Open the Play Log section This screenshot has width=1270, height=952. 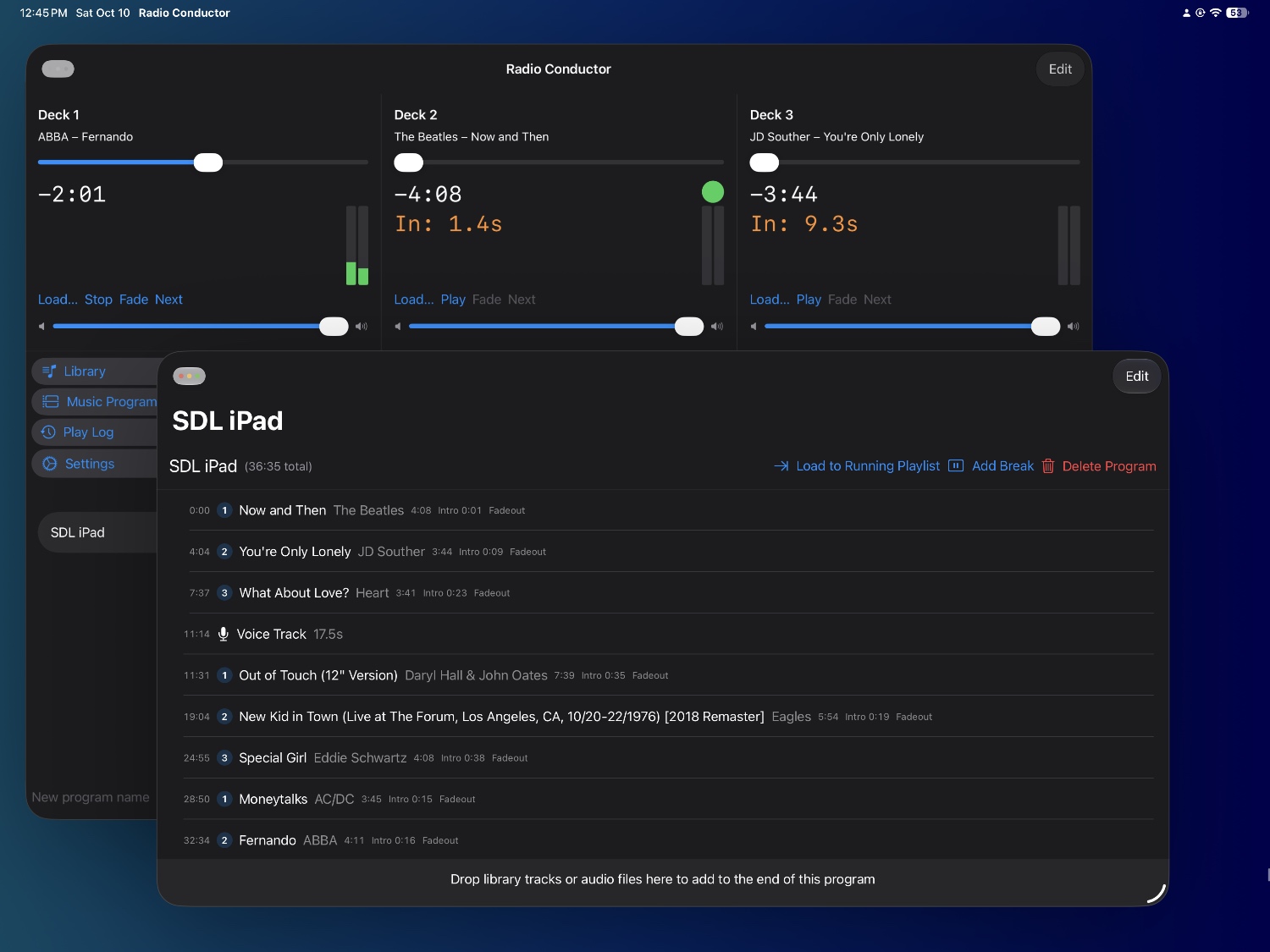95,432
